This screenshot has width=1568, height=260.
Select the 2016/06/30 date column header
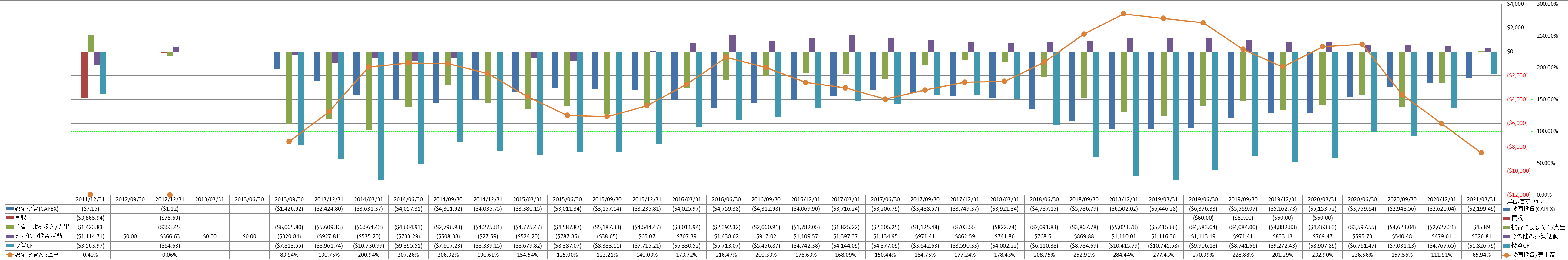pos(726,199)
